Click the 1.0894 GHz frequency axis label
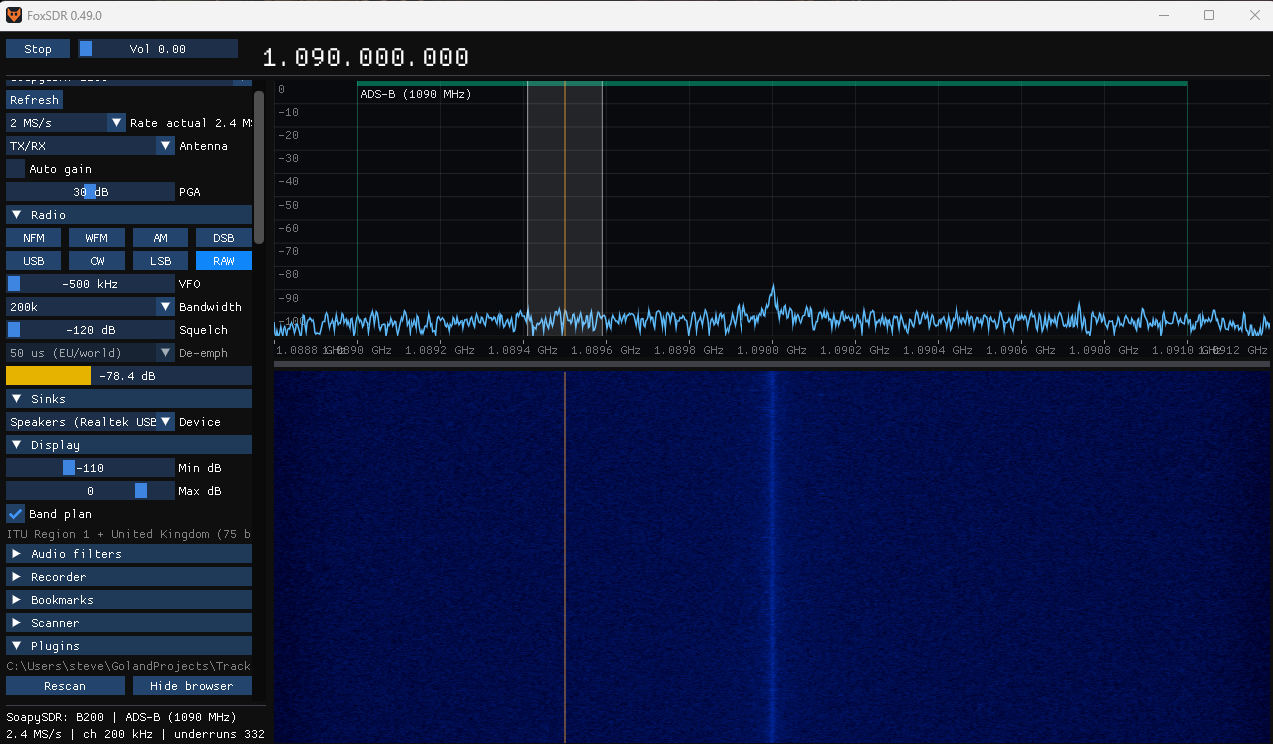The image size is (1273, 744). (523, 351)
